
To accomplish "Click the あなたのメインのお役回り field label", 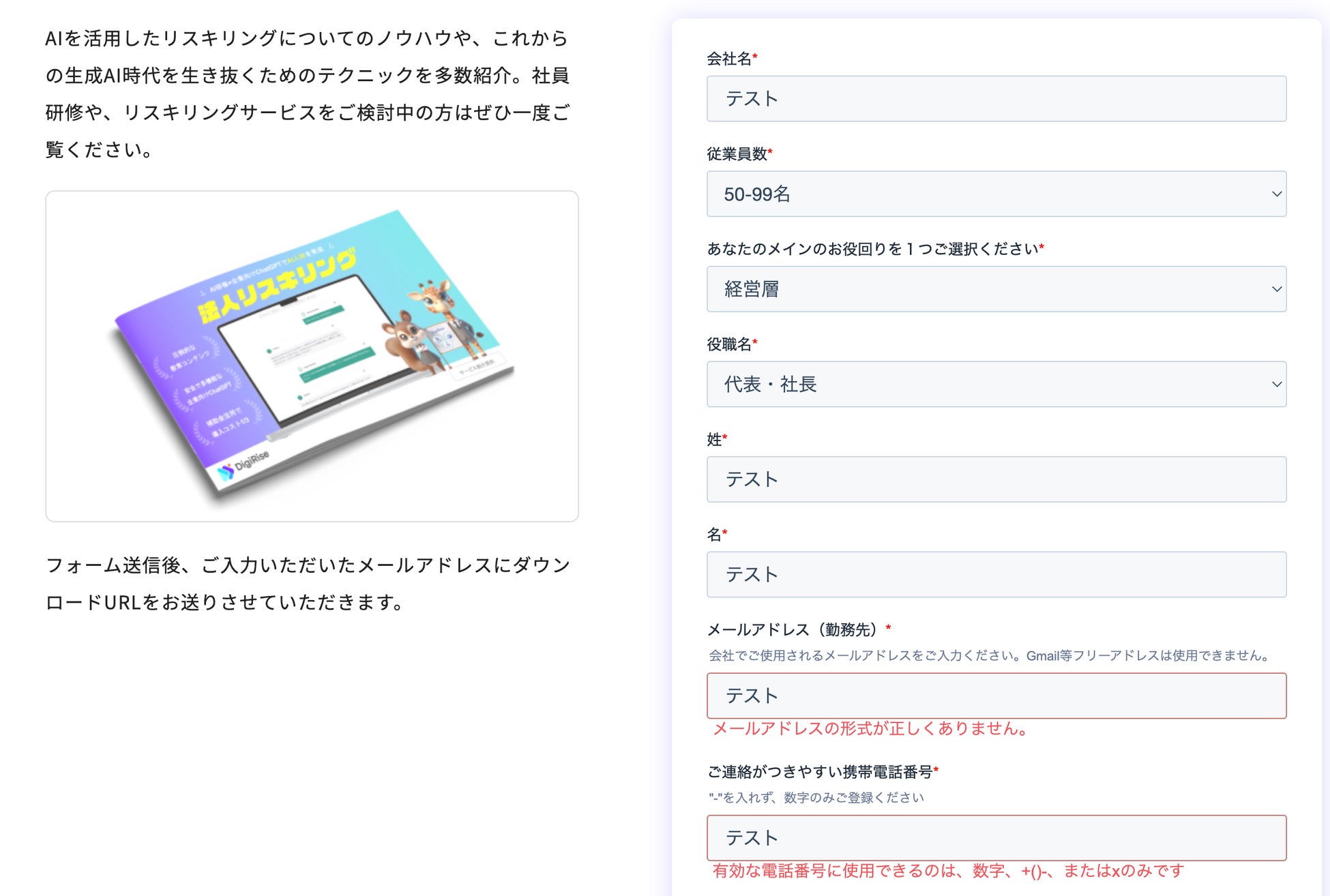I will coord(872,249).
